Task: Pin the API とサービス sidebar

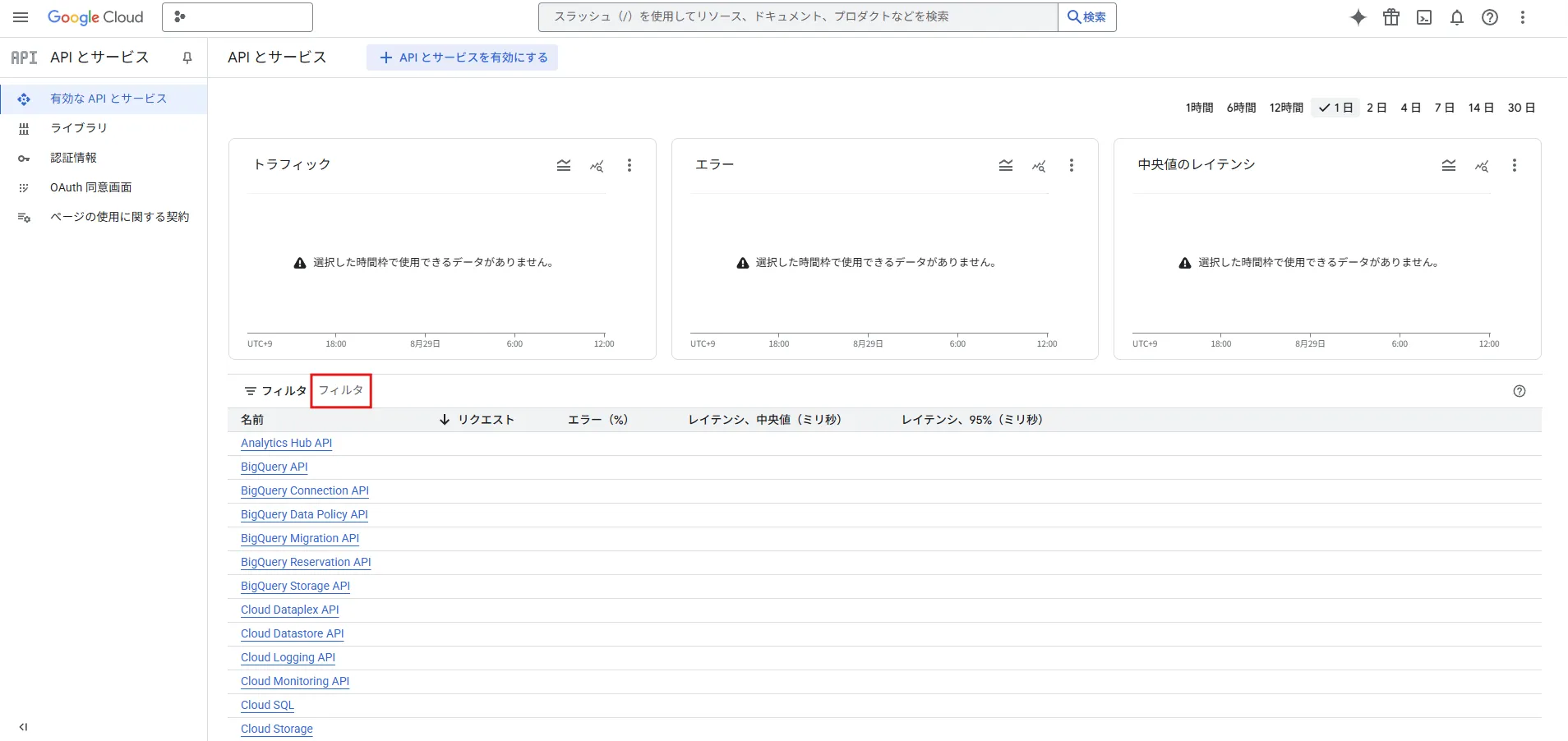Action: point(187,58)
